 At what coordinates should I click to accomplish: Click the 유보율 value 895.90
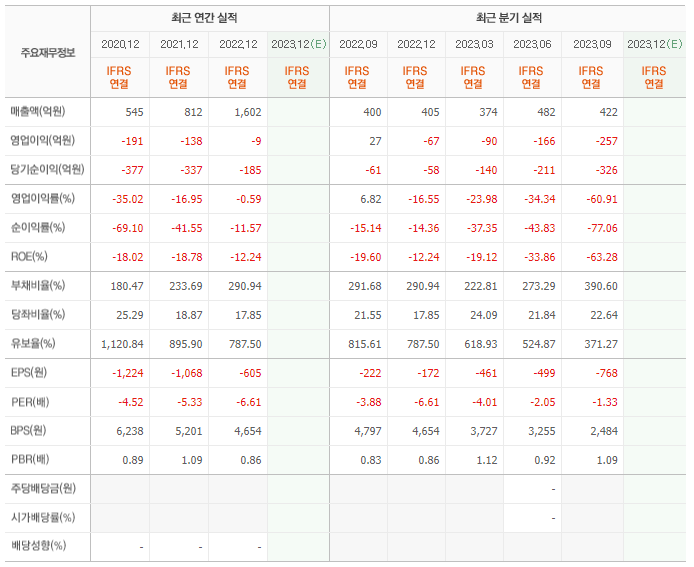point(186,344)
